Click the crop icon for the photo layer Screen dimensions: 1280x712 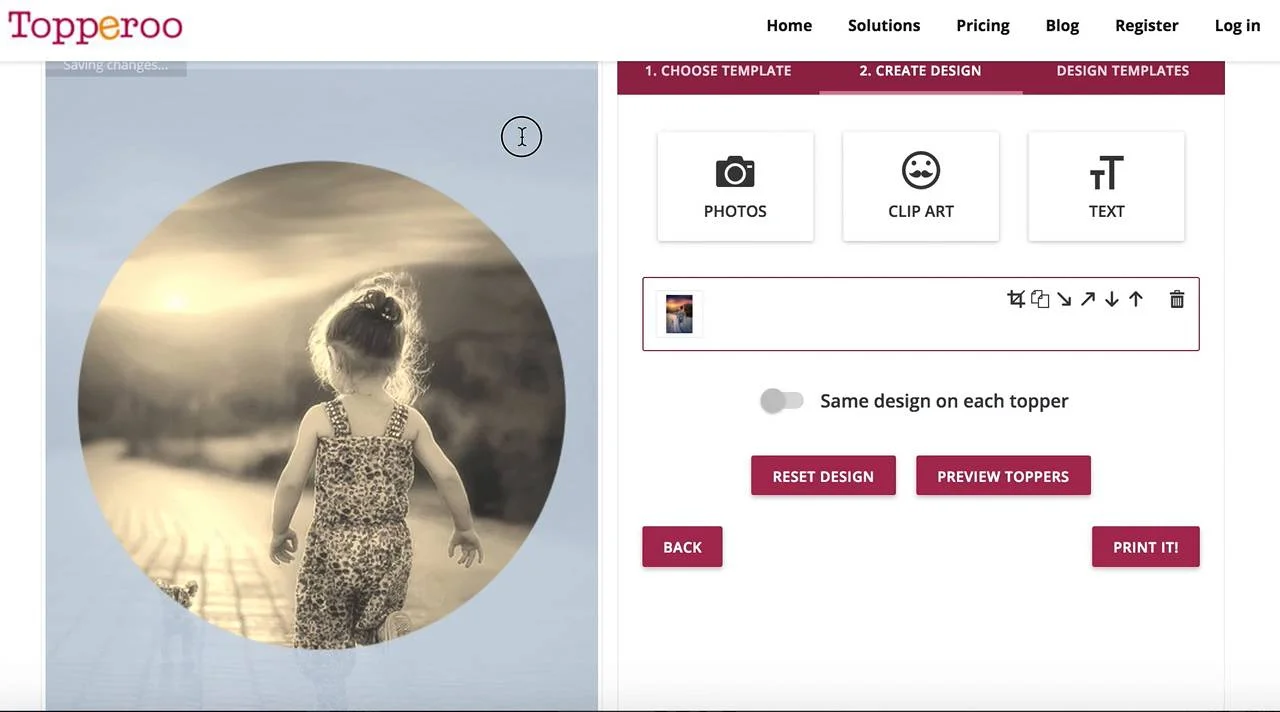coord(1016,299)
